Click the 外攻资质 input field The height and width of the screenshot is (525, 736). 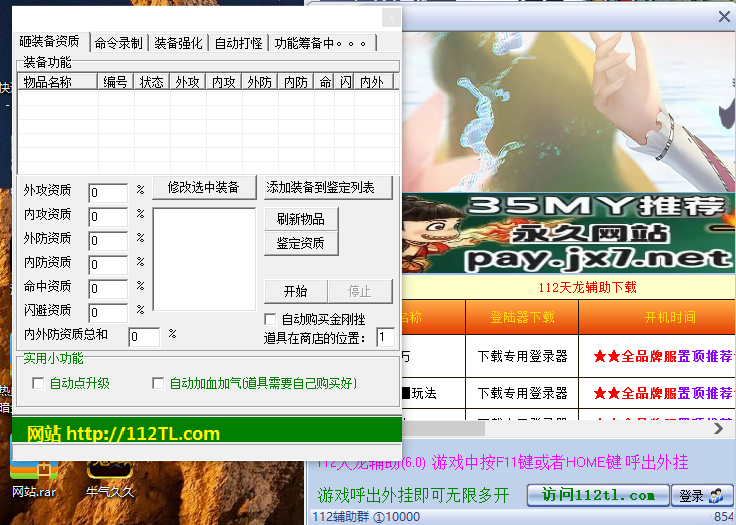[x=108, y=193]
